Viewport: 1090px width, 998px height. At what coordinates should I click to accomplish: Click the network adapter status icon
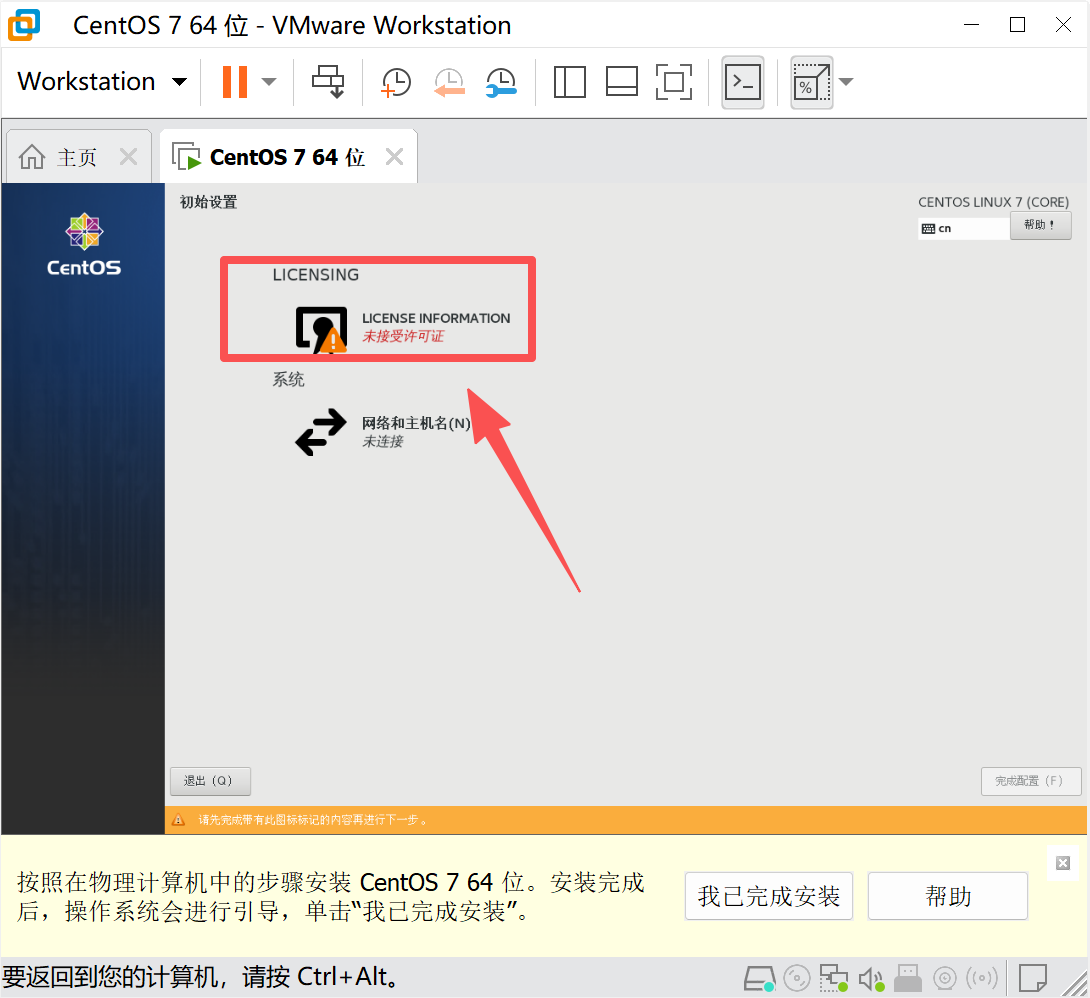833,979
